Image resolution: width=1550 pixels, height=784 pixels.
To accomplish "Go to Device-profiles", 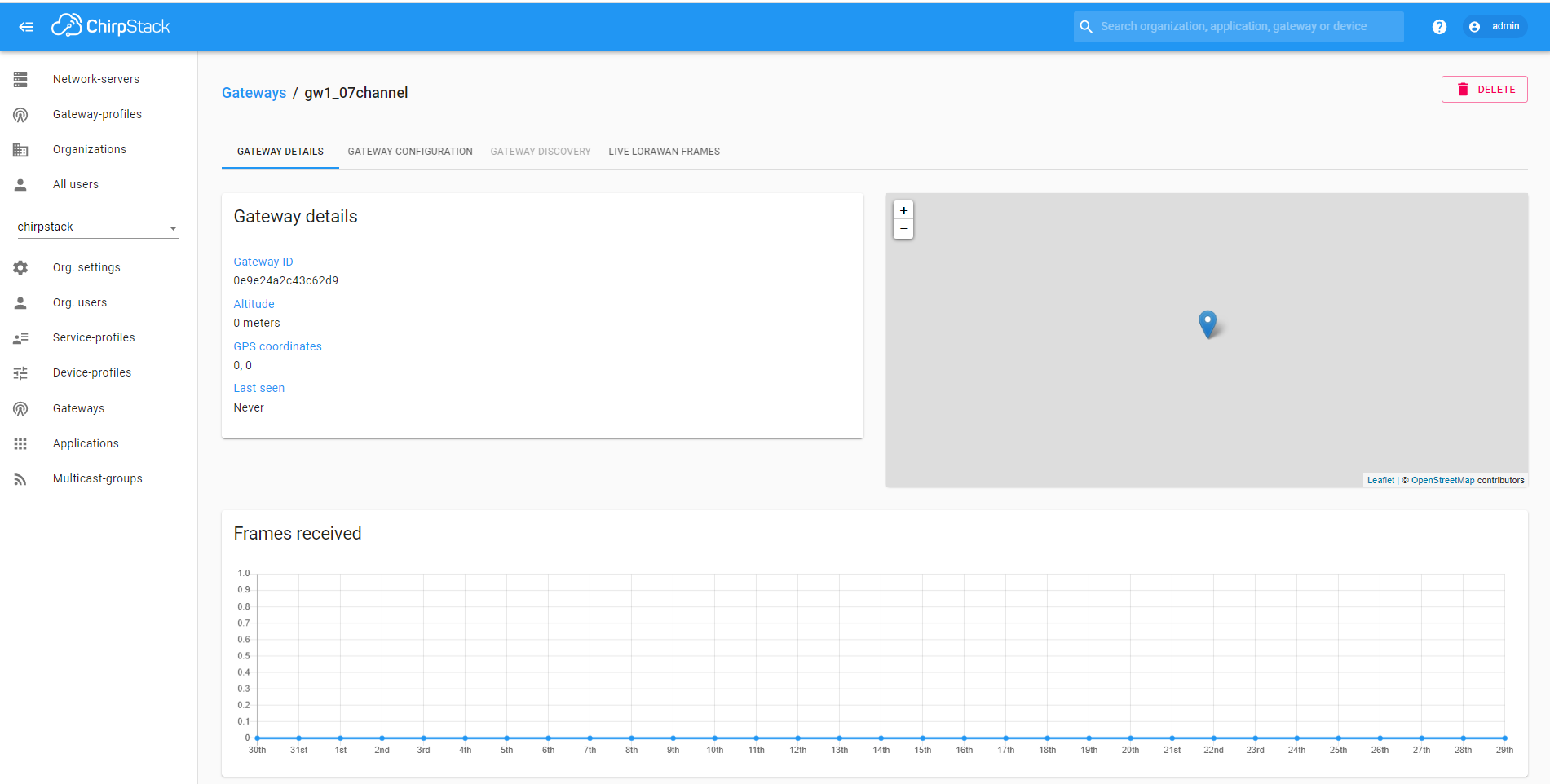I will pos(92,372).
